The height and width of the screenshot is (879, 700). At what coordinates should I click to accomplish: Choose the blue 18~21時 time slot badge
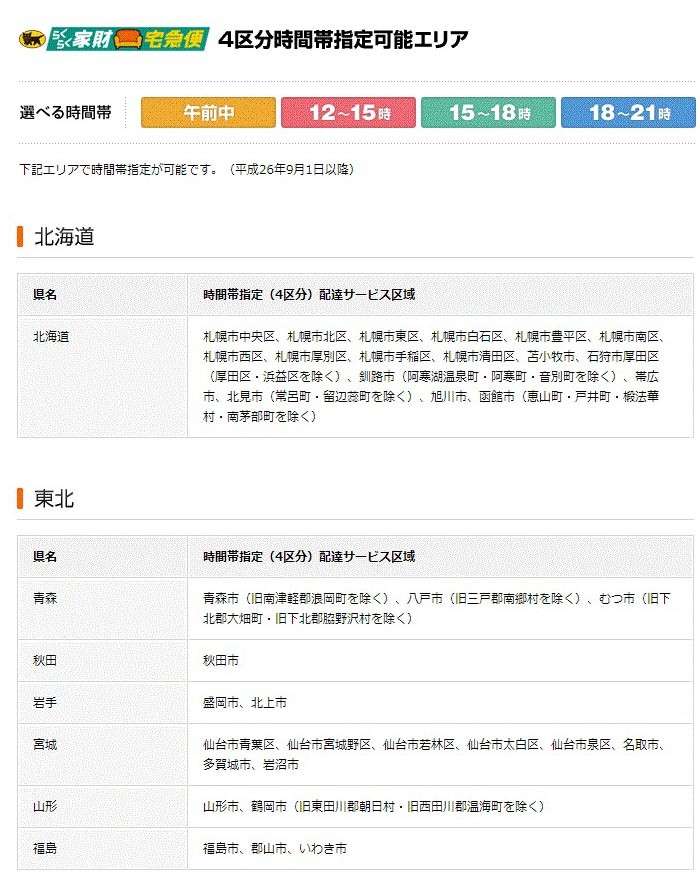628,113
